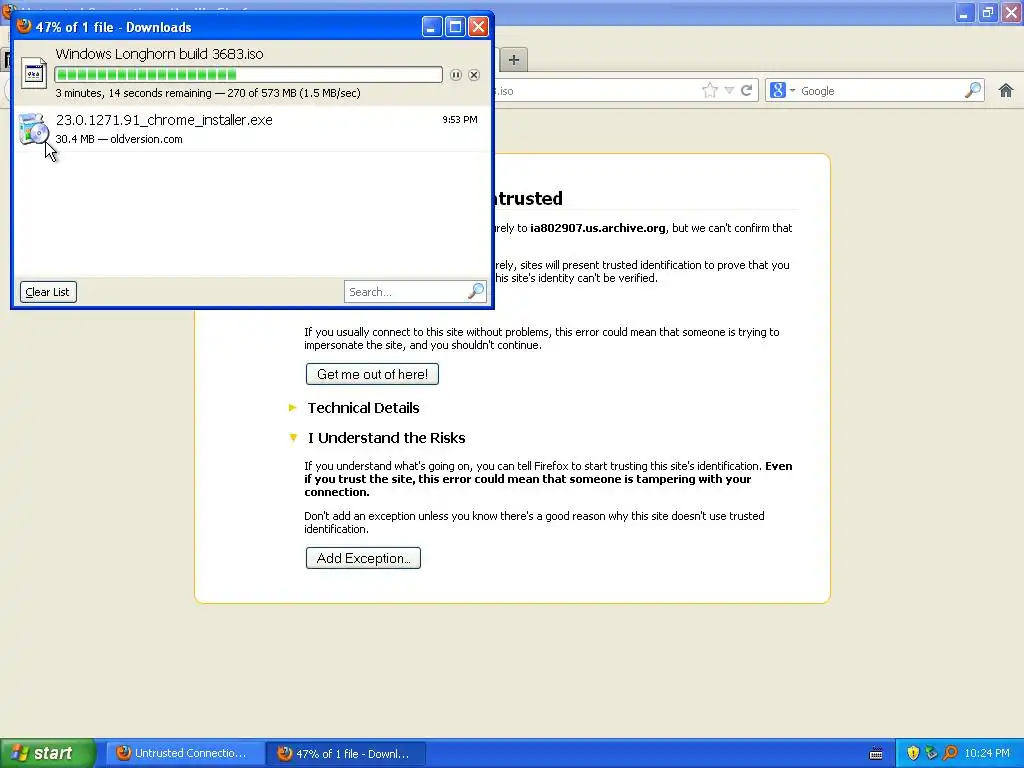Click the Clear List button
The width and height of the screenshot is (1024, 768).
click(x=48, y=292)
